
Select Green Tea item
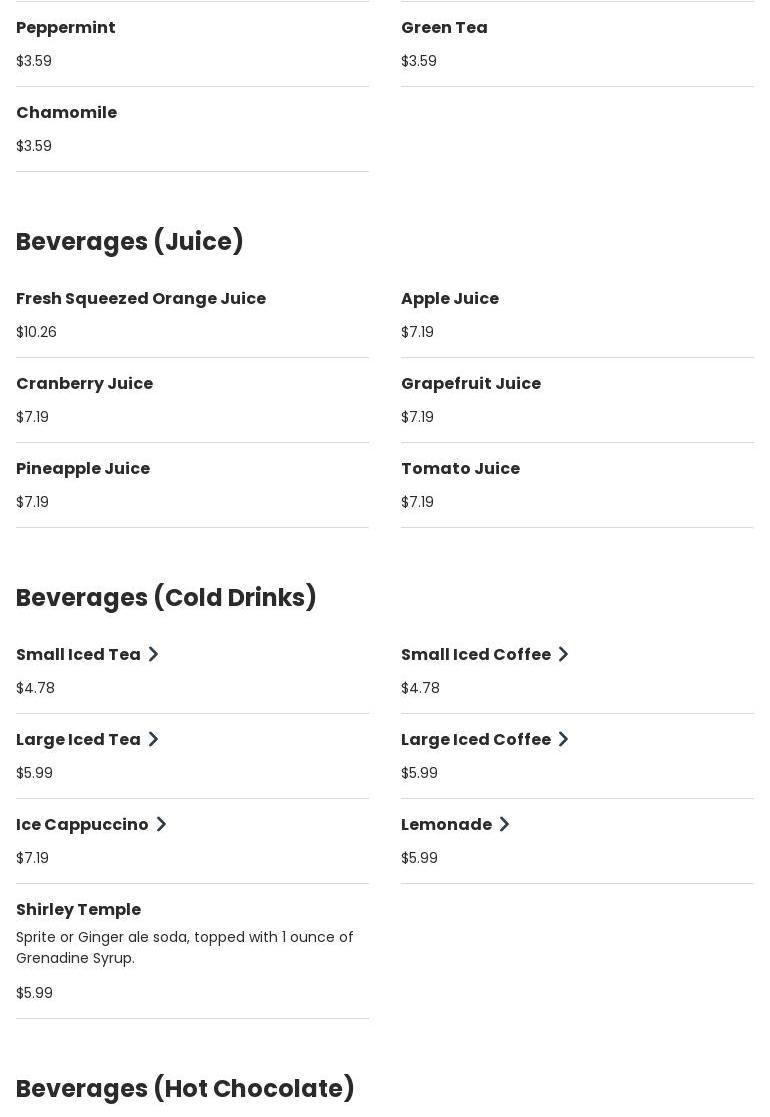click(444, 27)
